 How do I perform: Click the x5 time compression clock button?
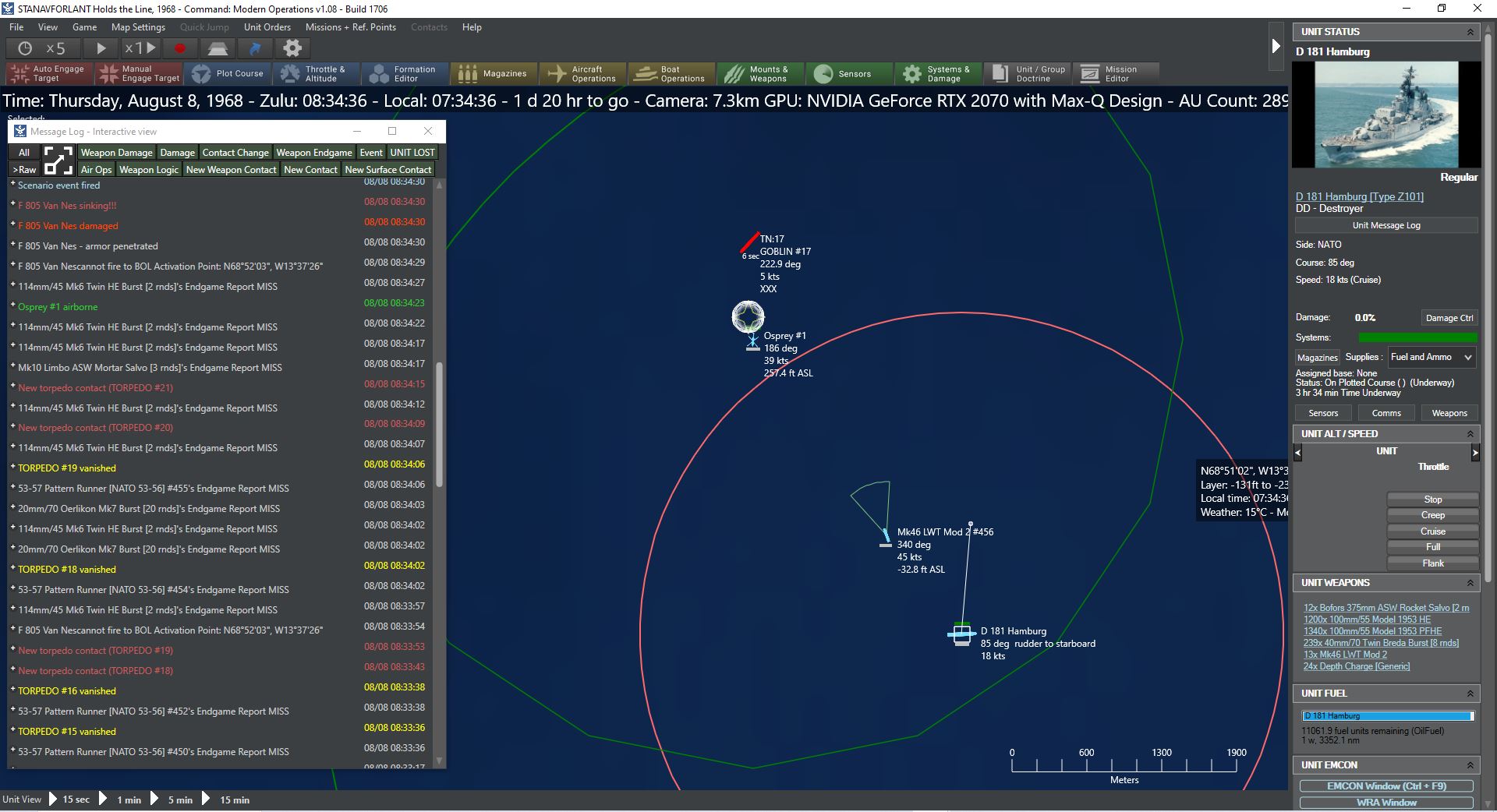42,48
